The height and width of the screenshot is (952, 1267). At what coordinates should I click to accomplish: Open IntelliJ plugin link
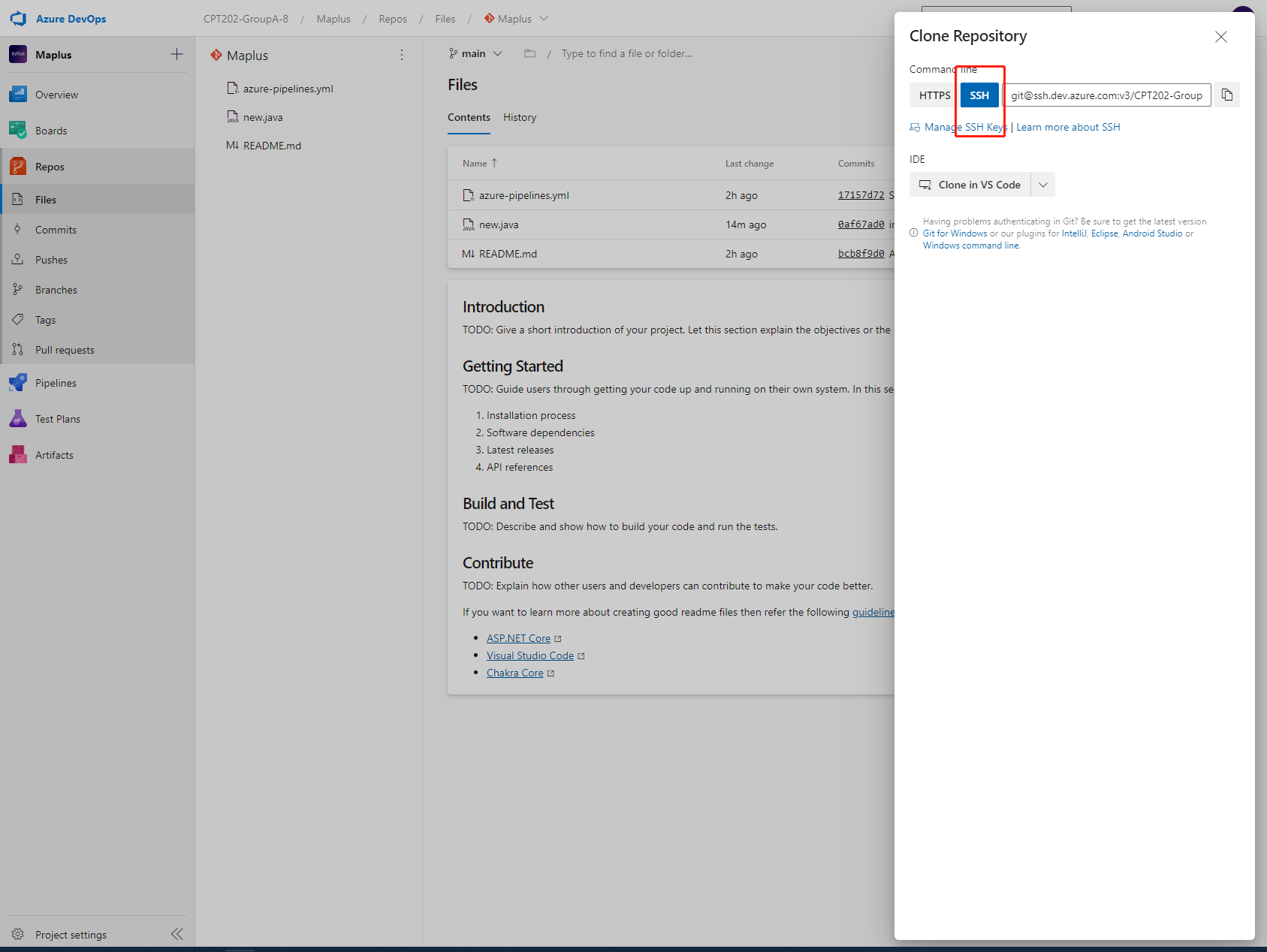click(1074, 233)
